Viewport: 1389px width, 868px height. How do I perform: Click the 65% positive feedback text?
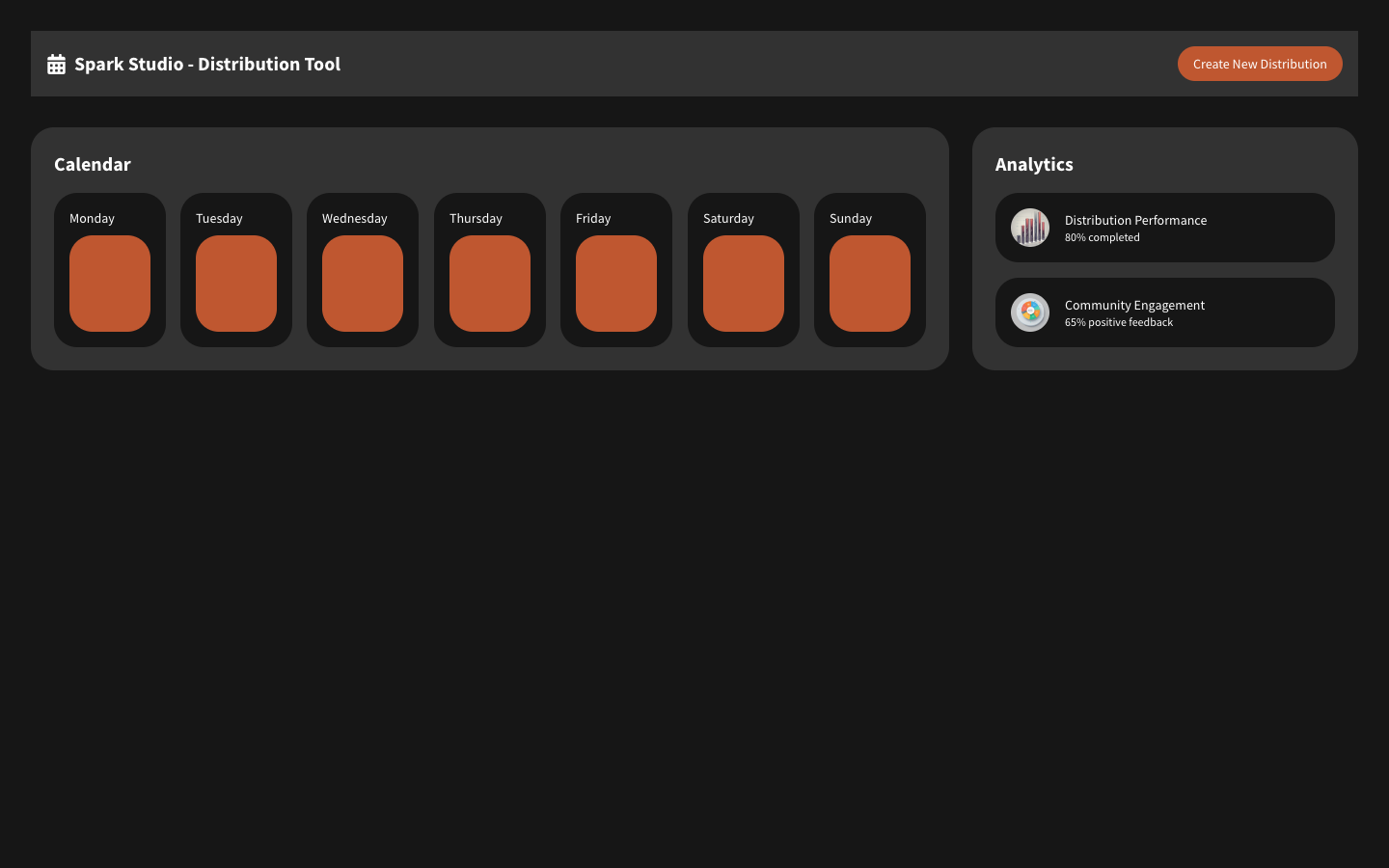pos(1119,322)
